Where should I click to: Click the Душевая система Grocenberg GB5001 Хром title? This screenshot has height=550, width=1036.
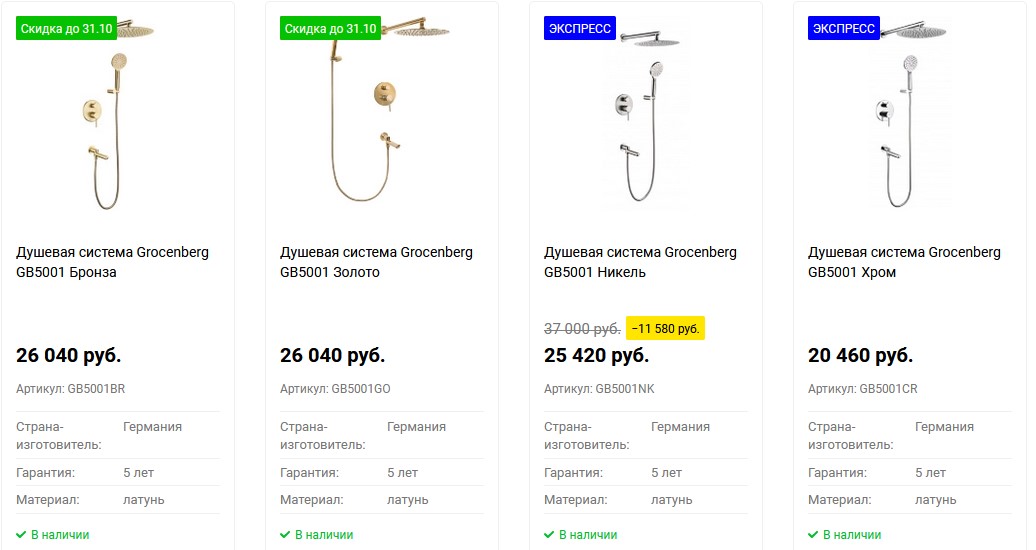click(904, 262)
